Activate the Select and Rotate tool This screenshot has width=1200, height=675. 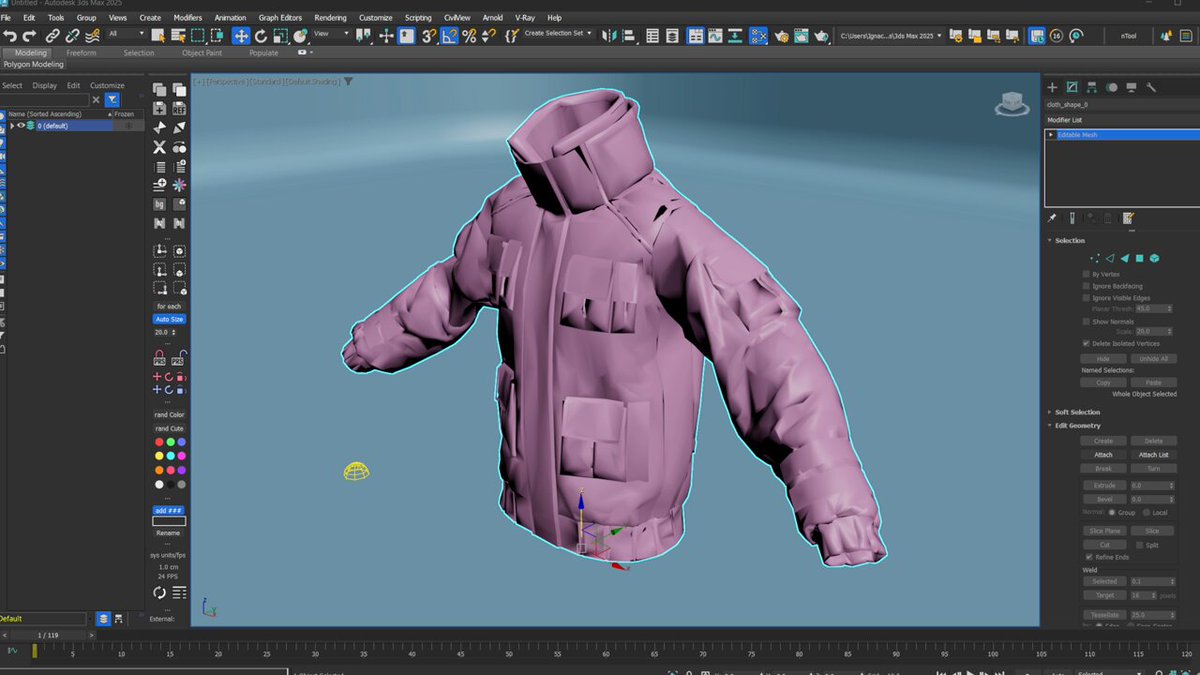coord(262,35)
